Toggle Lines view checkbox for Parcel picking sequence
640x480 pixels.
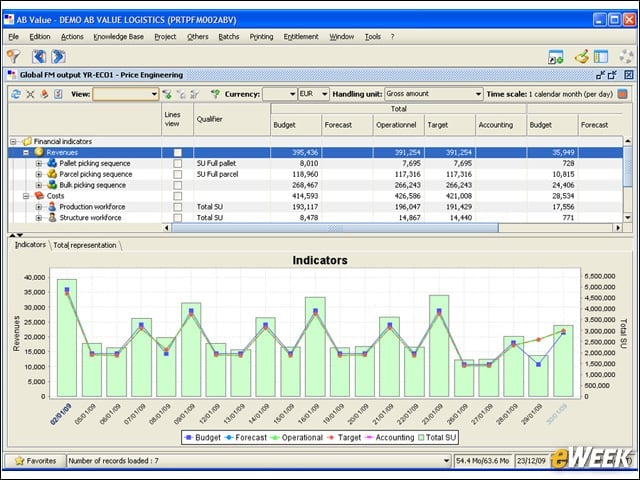[178, 174]
